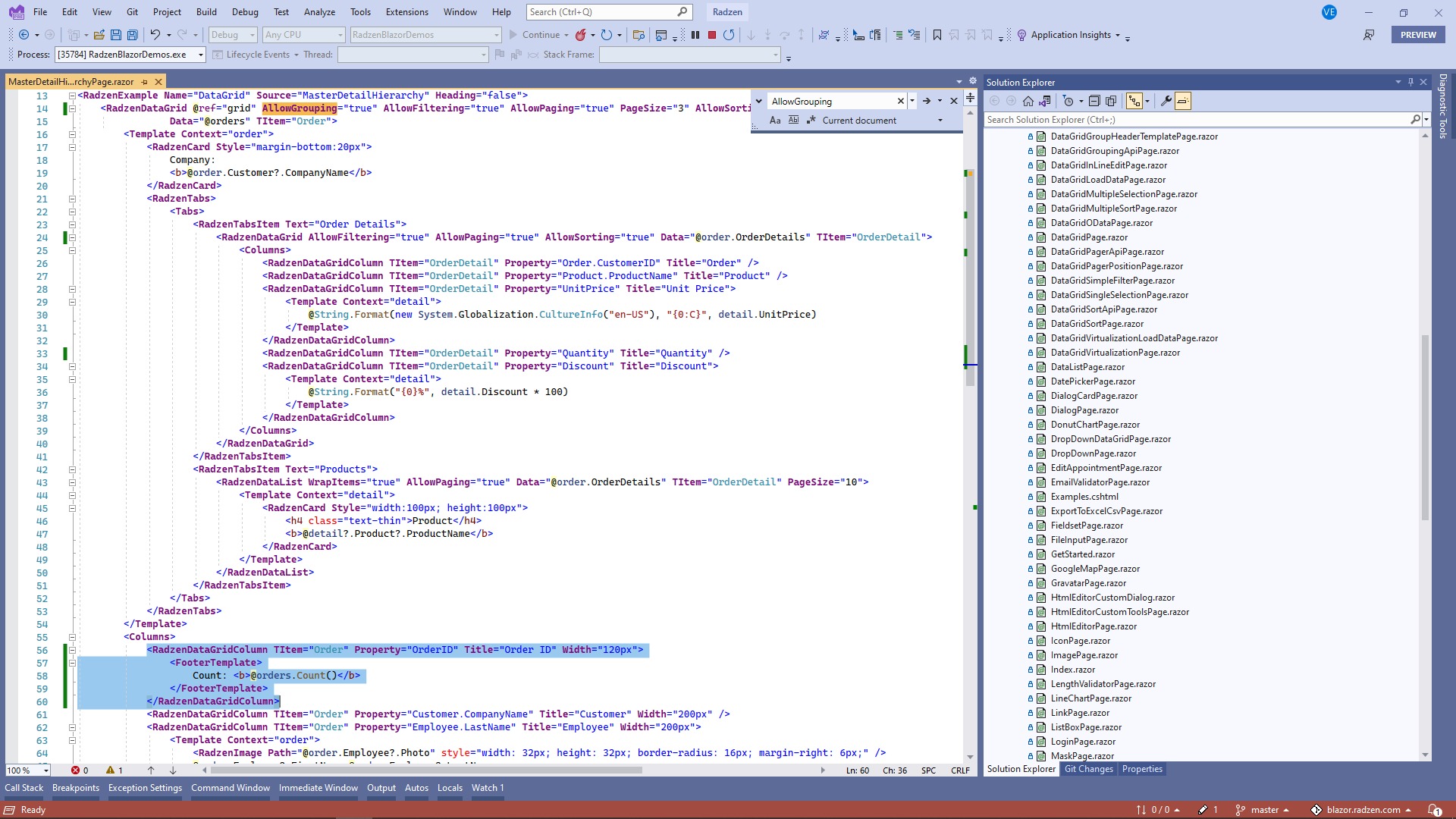This screenshot has width=1456, height=819.
Task: Pause execution using Break All icon
Action: [695, 35]
